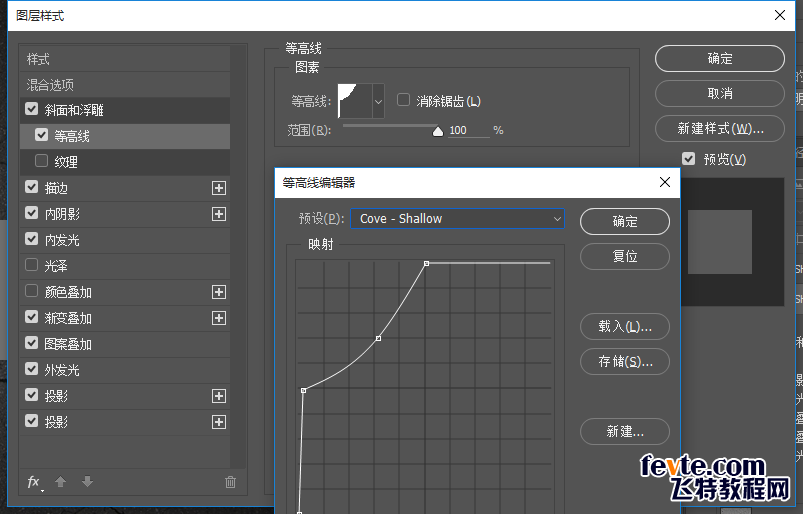803x514 pixels.
Task: Delete effect using trash icon
Action: tap(230, 482)
